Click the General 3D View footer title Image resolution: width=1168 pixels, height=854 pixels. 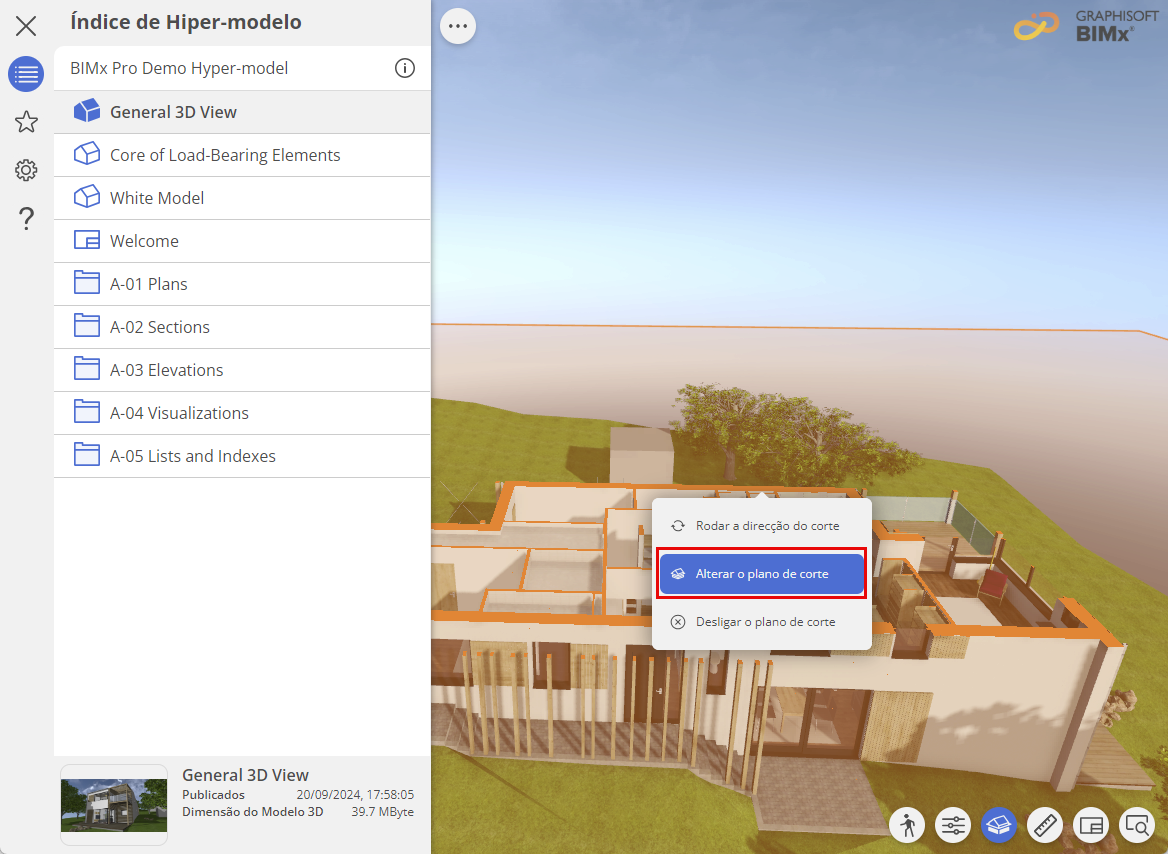coord(245,775)
